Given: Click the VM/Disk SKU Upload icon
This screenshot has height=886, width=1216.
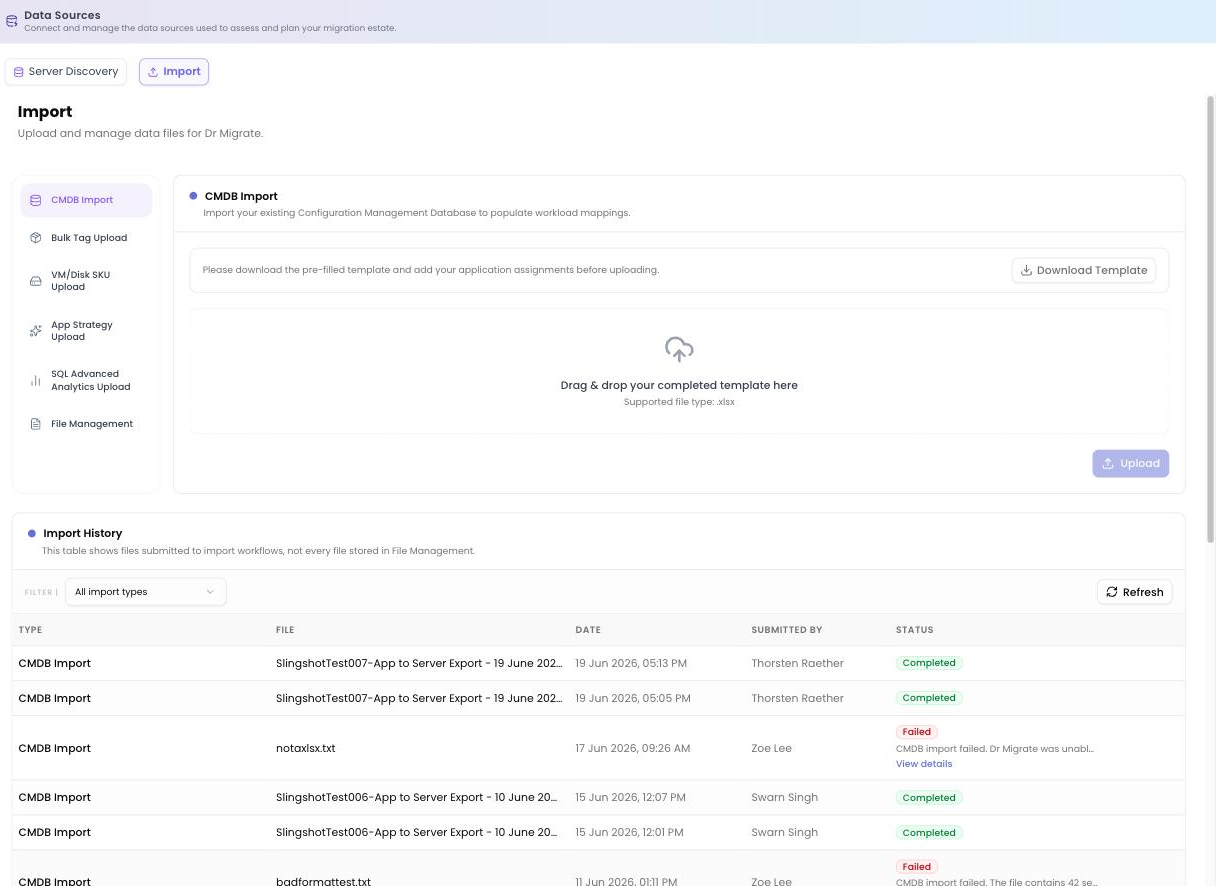Looking at the screenshot, I should click(36, 281).
